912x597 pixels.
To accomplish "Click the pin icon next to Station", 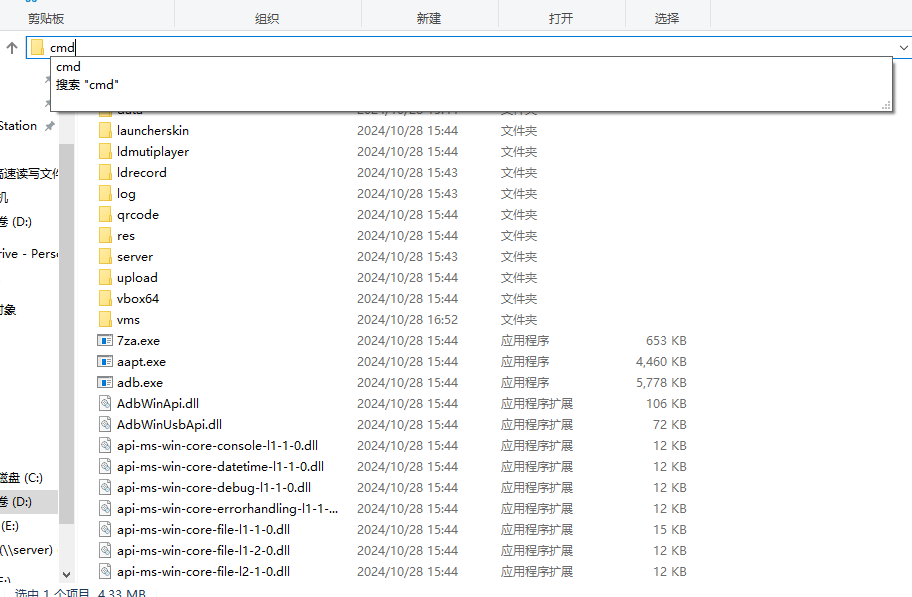I will (x=50, y=127).
